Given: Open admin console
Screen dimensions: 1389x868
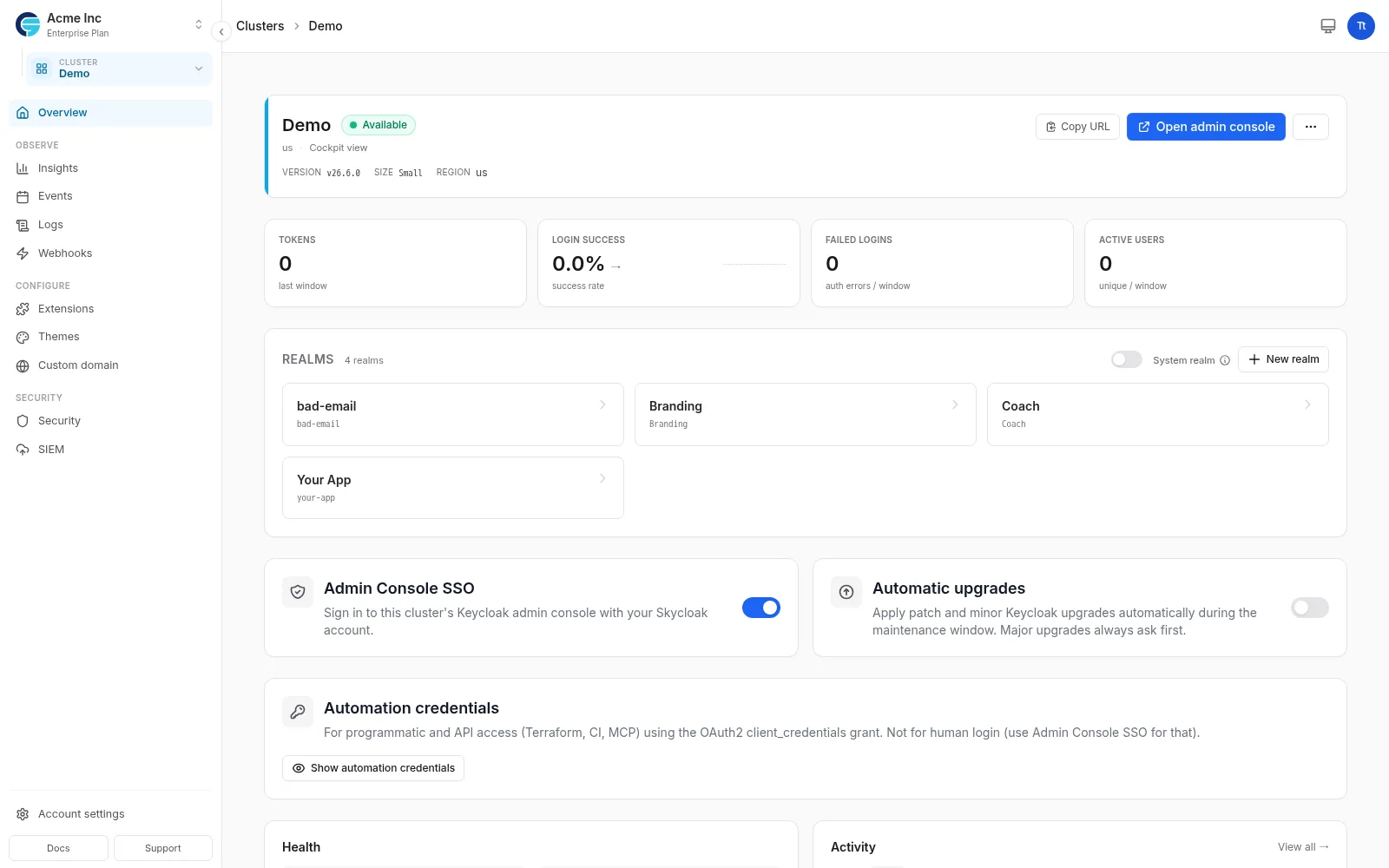Looking at the screenshot, I should [1206, 127].
